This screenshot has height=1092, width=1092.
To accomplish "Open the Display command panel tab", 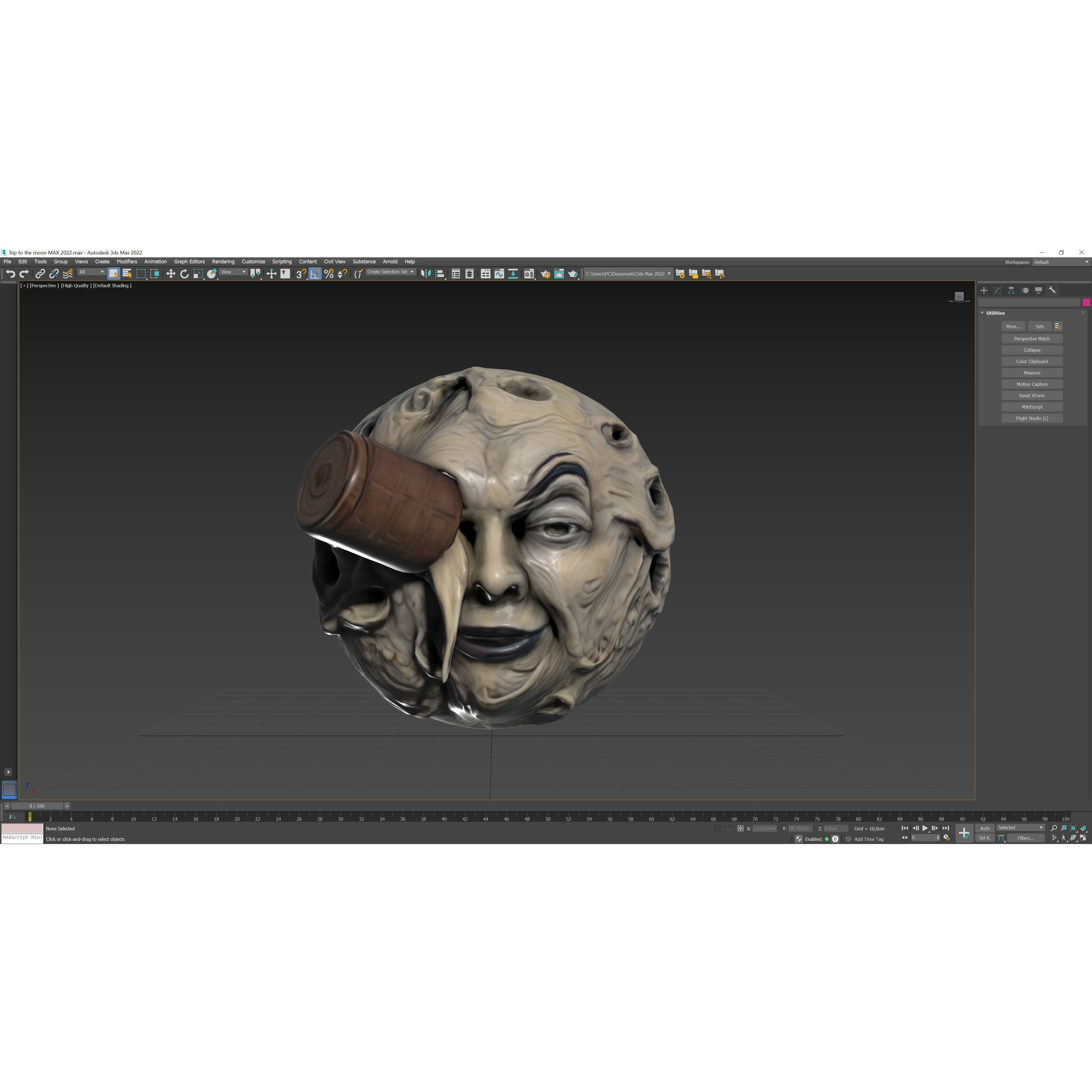I will click(x=1039, y=290).
